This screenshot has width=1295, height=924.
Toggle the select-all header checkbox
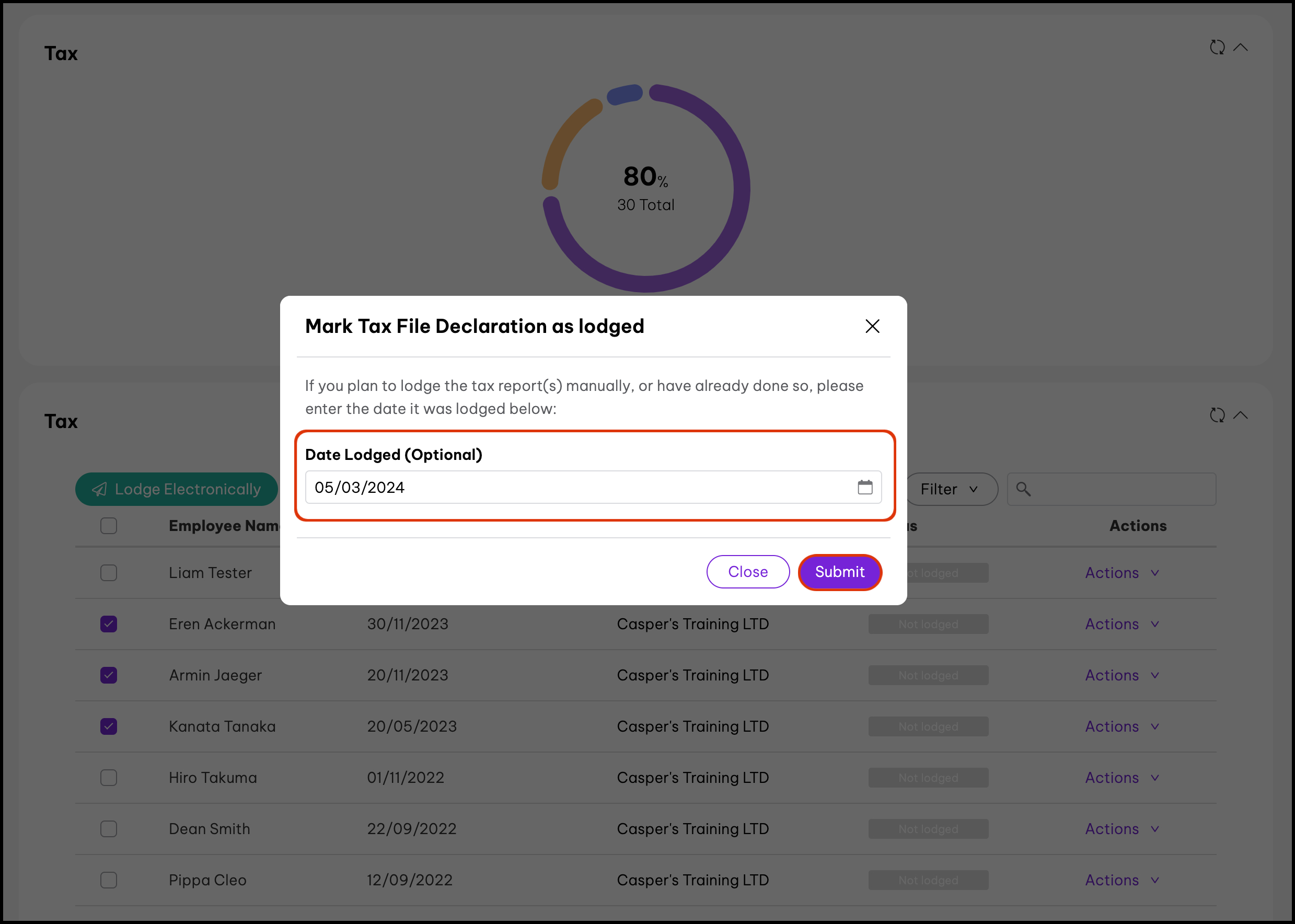(109, 526)
